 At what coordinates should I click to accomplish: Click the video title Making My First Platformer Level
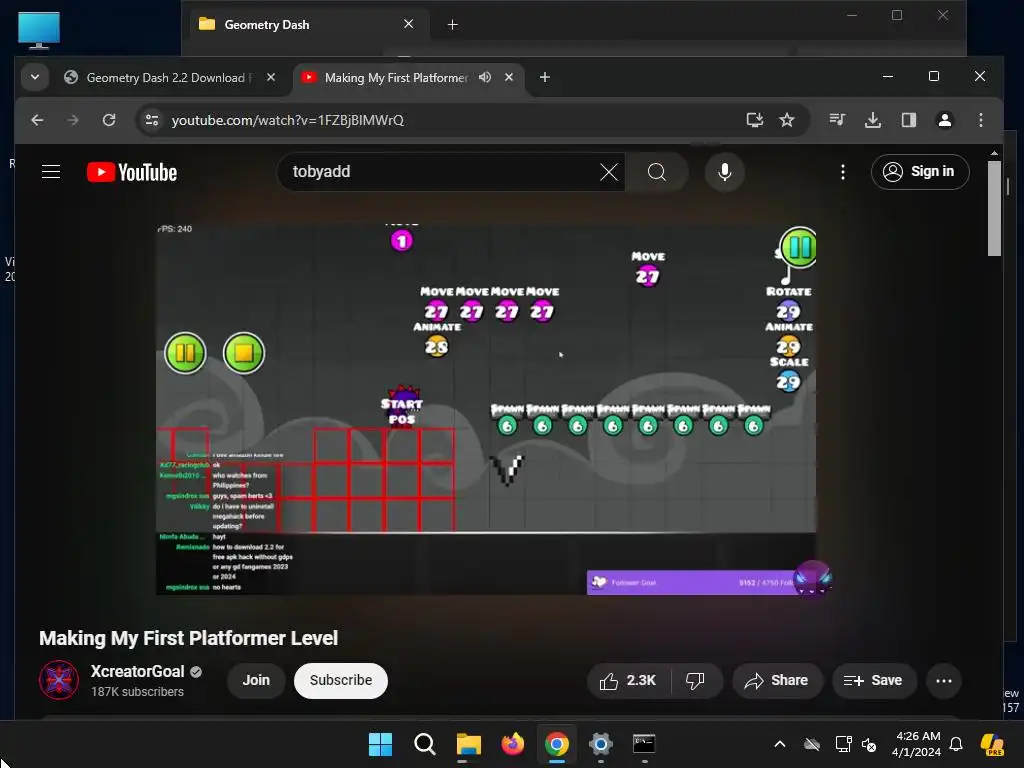189,638
